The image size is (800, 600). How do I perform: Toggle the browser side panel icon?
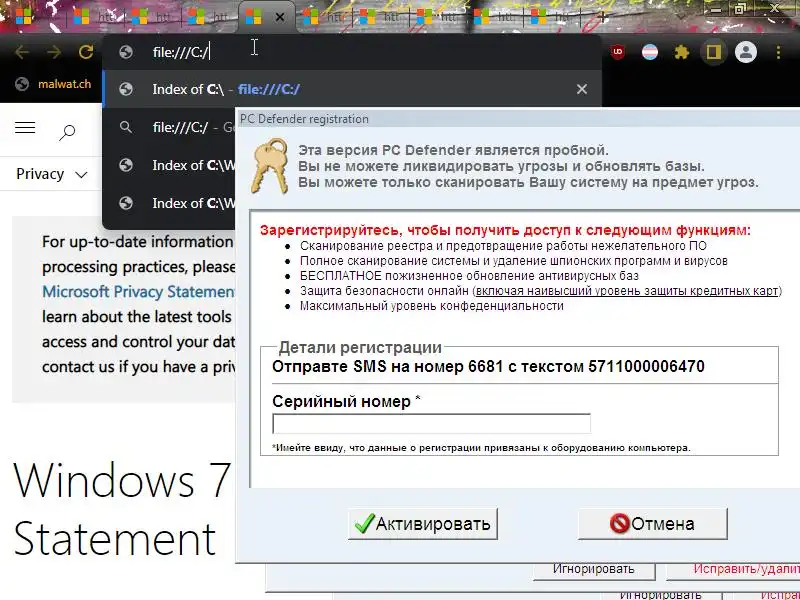click(x=713, y=52)
